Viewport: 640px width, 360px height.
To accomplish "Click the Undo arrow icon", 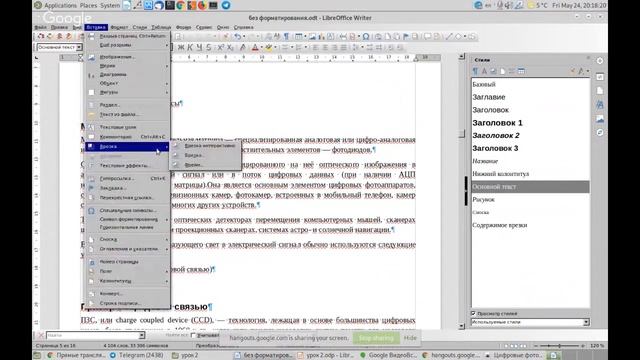I will tap(237, 37).
